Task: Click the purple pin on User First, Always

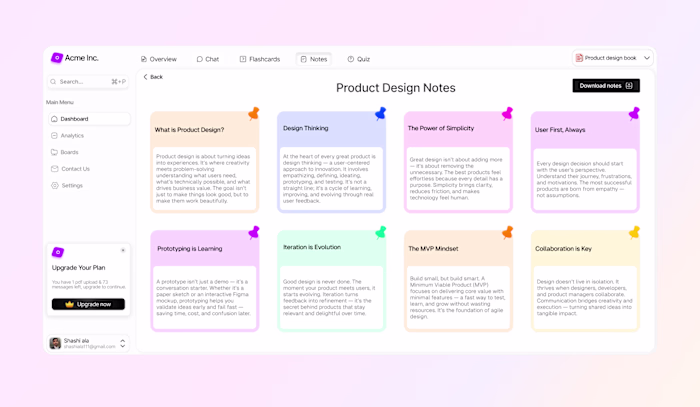Action: point(634,113)
